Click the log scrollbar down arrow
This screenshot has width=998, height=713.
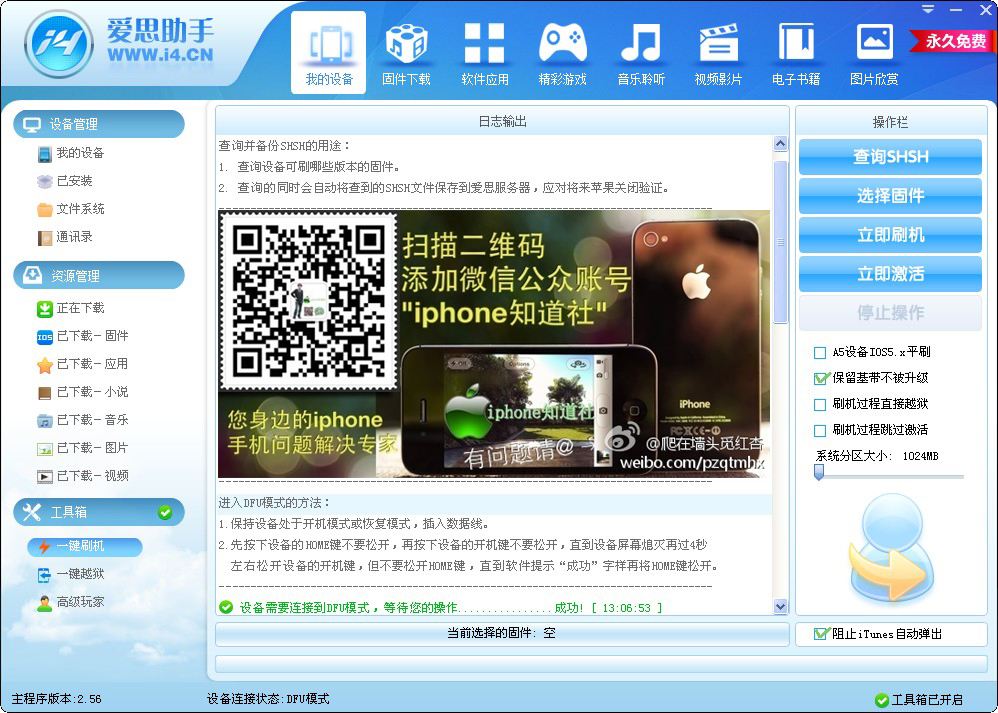(781, 607)
